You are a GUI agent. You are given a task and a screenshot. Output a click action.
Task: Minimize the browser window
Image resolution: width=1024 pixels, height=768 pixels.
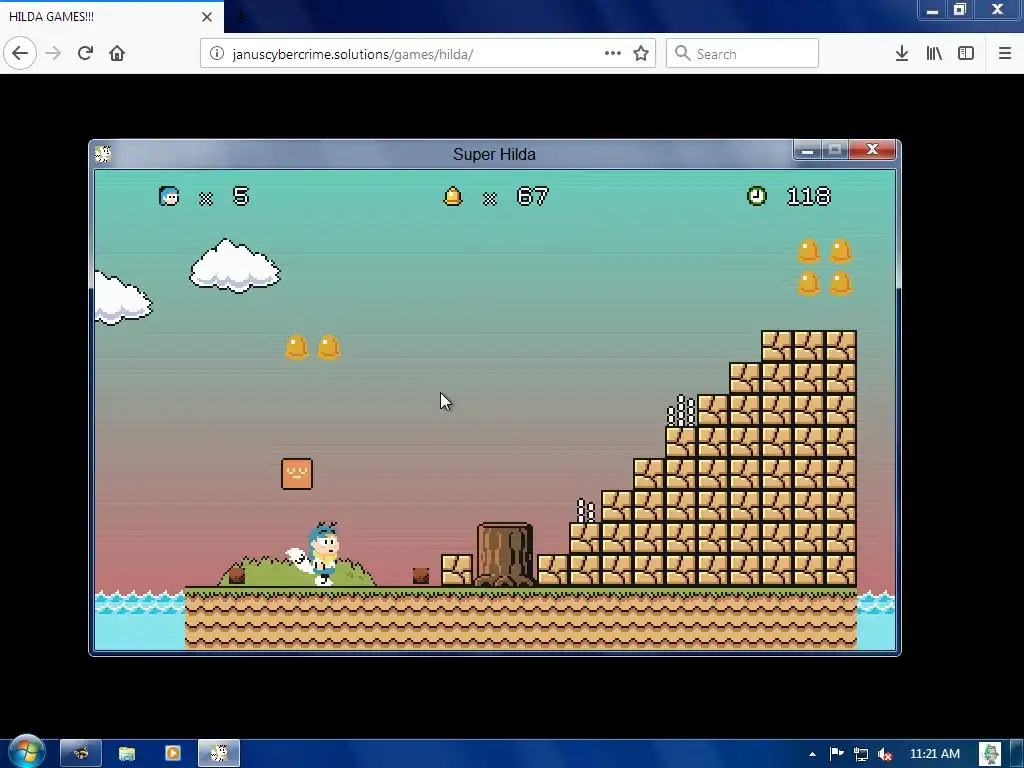point(933,10)
